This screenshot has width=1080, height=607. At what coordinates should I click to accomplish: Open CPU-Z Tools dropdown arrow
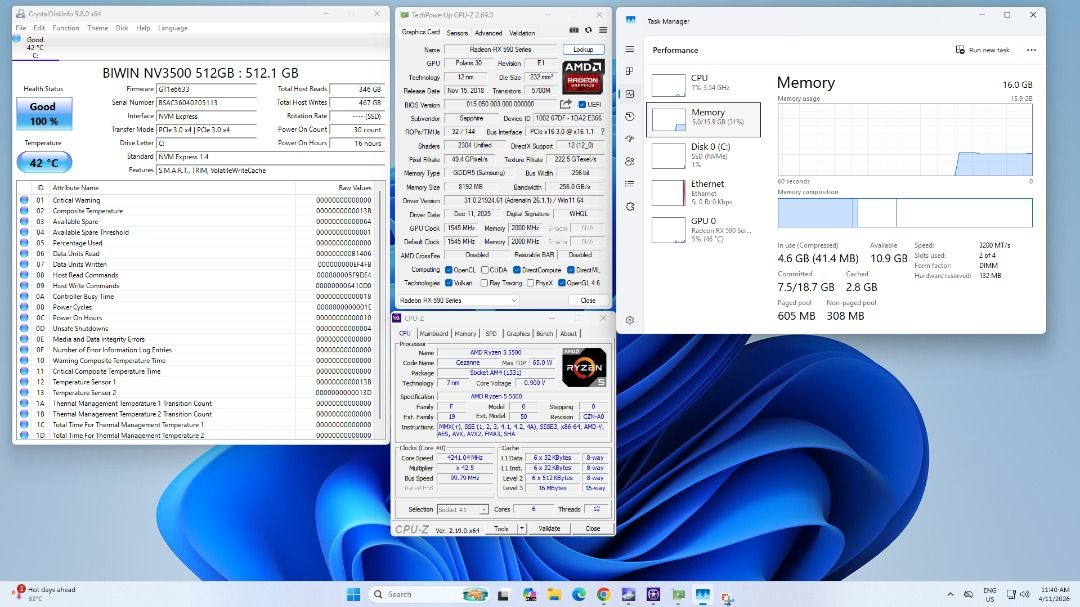[x=521, y=528]
